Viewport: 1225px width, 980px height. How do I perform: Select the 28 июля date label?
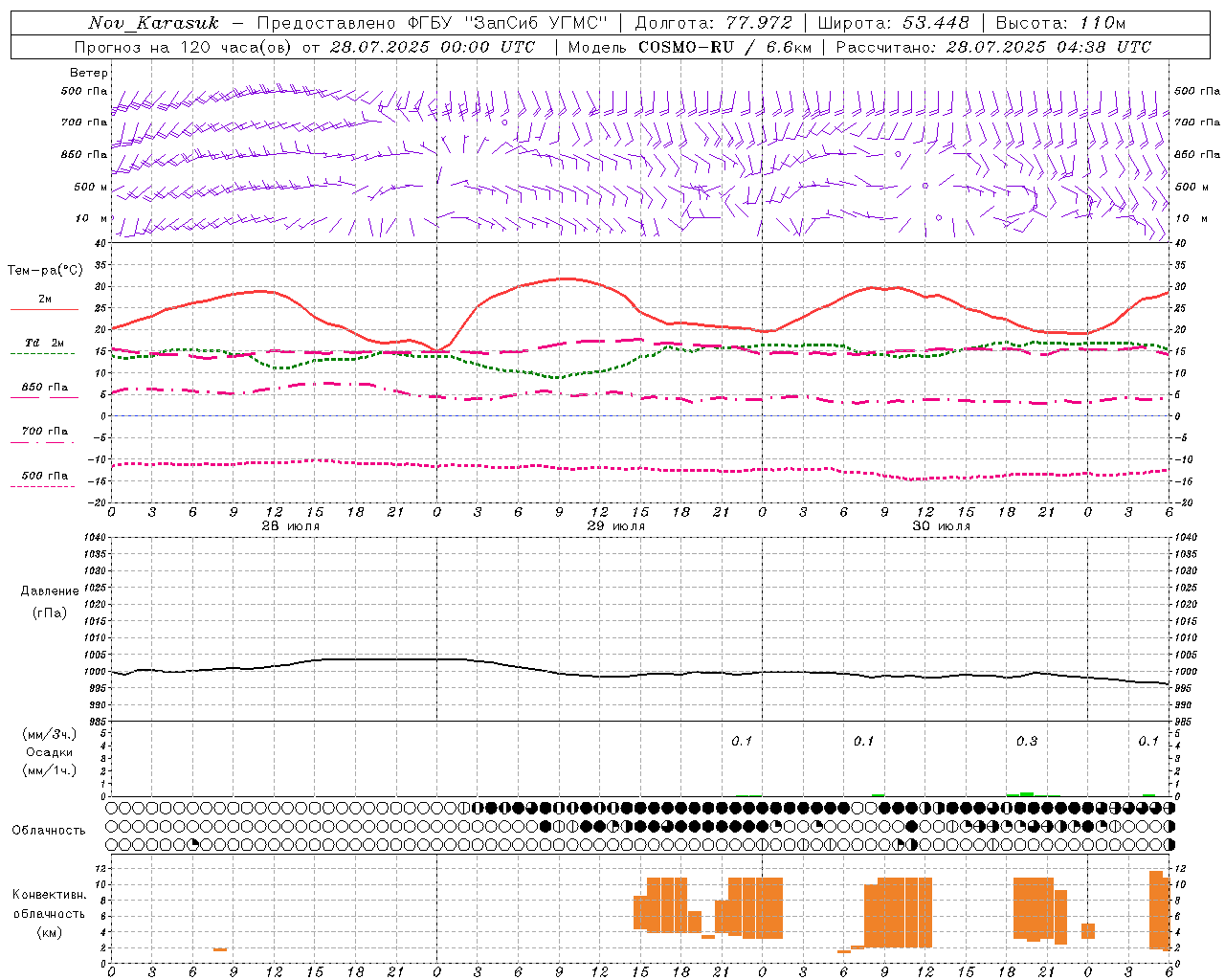290,526
